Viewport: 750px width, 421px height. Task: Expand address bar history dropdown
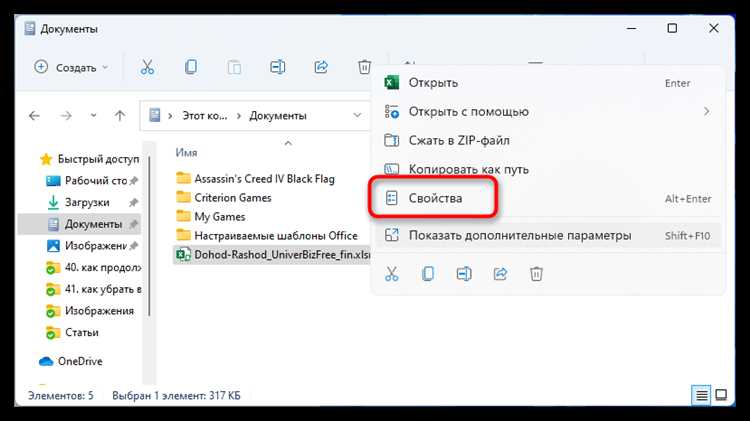tap(357, 116)
